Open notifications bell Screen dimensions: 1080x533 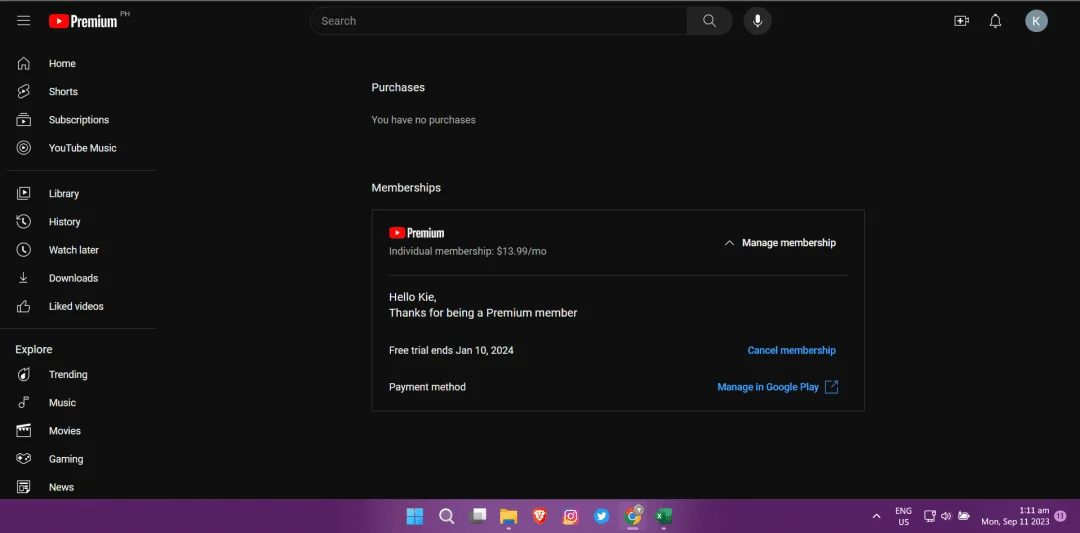(995, 21)
